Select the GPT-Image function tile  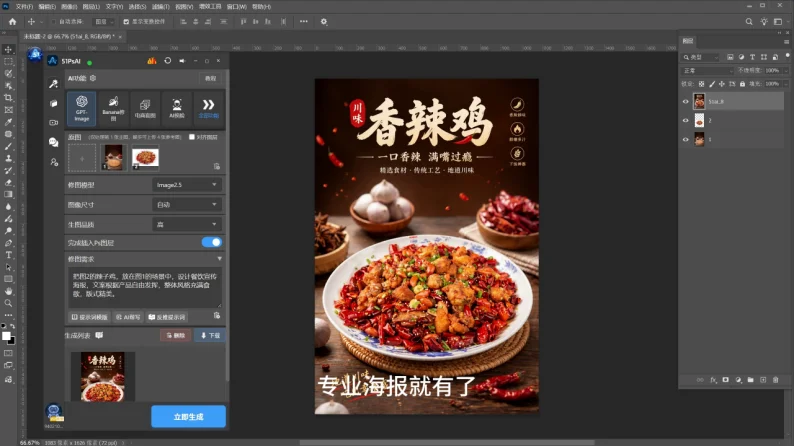82,108
